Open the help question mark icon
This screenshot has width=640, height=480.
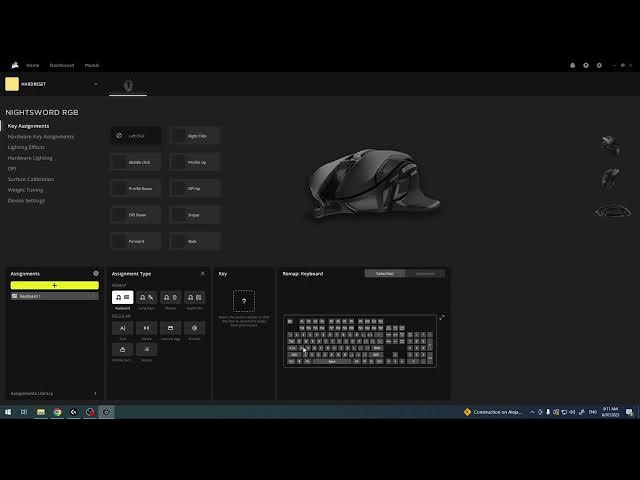(x=586, y=65)
